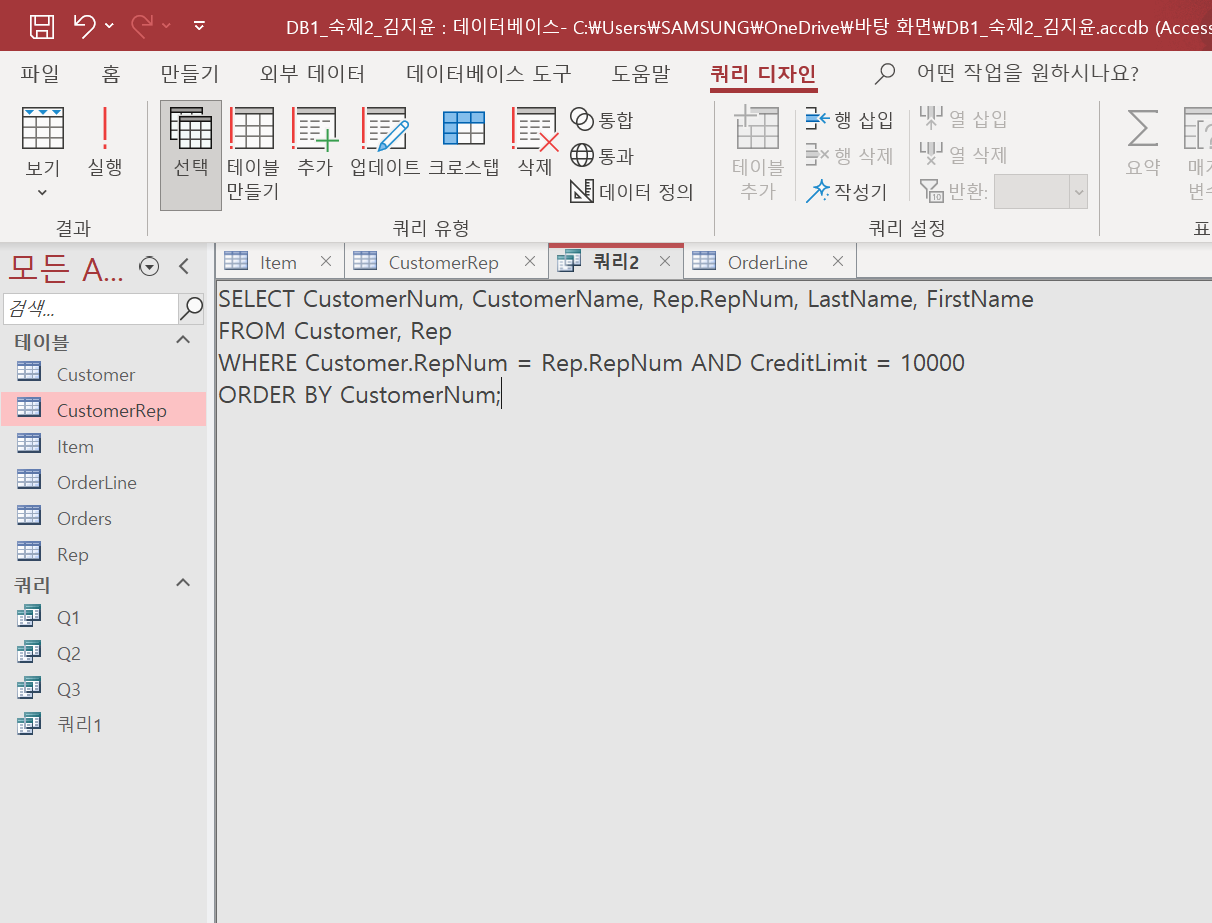
Task: Choose the 업데이트 query type
Action: pos(385,143)
